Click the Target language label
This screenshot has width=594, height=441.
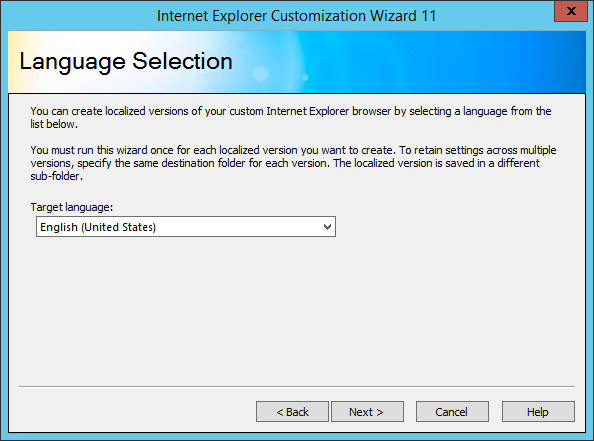point(72,207)
